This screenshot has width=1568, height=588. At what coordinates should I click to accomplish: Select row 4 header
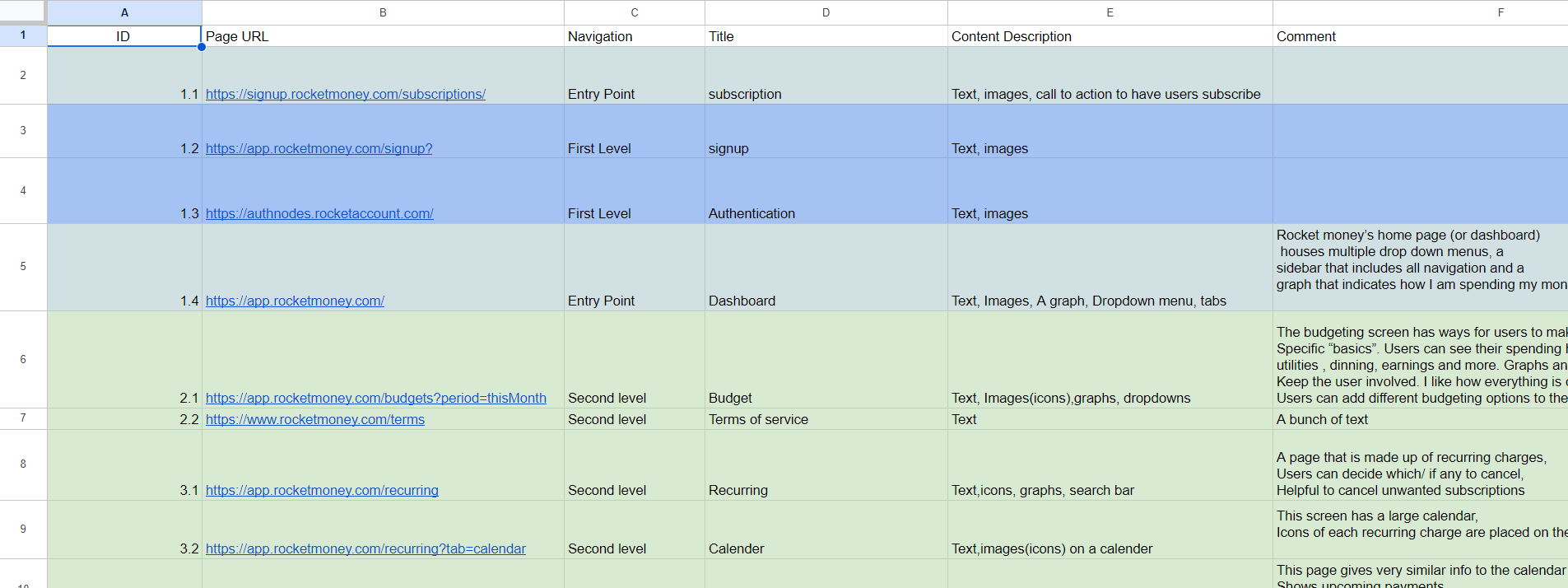[x=23, y=190]
